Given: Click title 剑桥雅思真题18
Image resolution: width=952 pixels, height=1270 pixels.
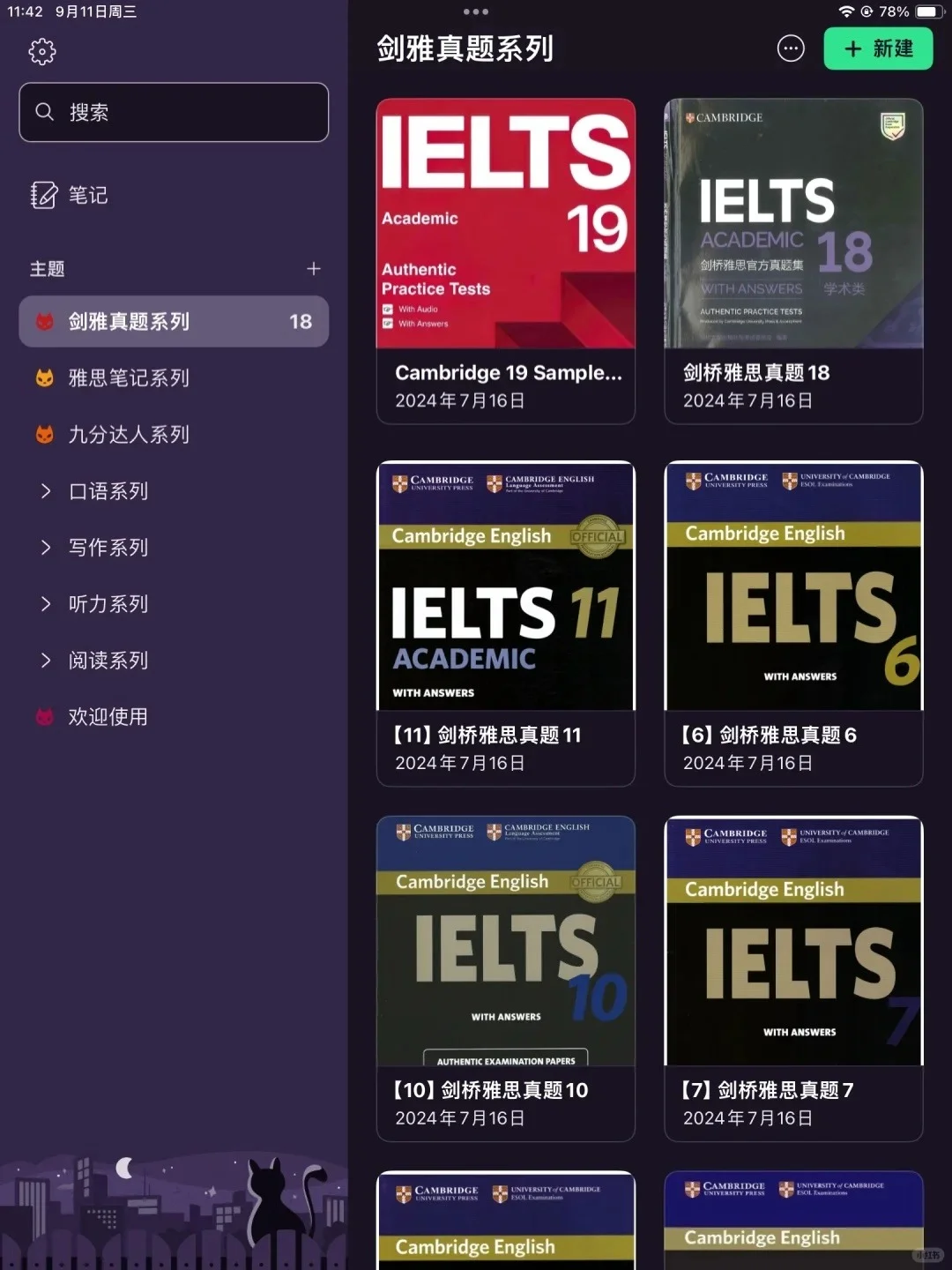Looking at the screenshot, I should pos(756,373).
